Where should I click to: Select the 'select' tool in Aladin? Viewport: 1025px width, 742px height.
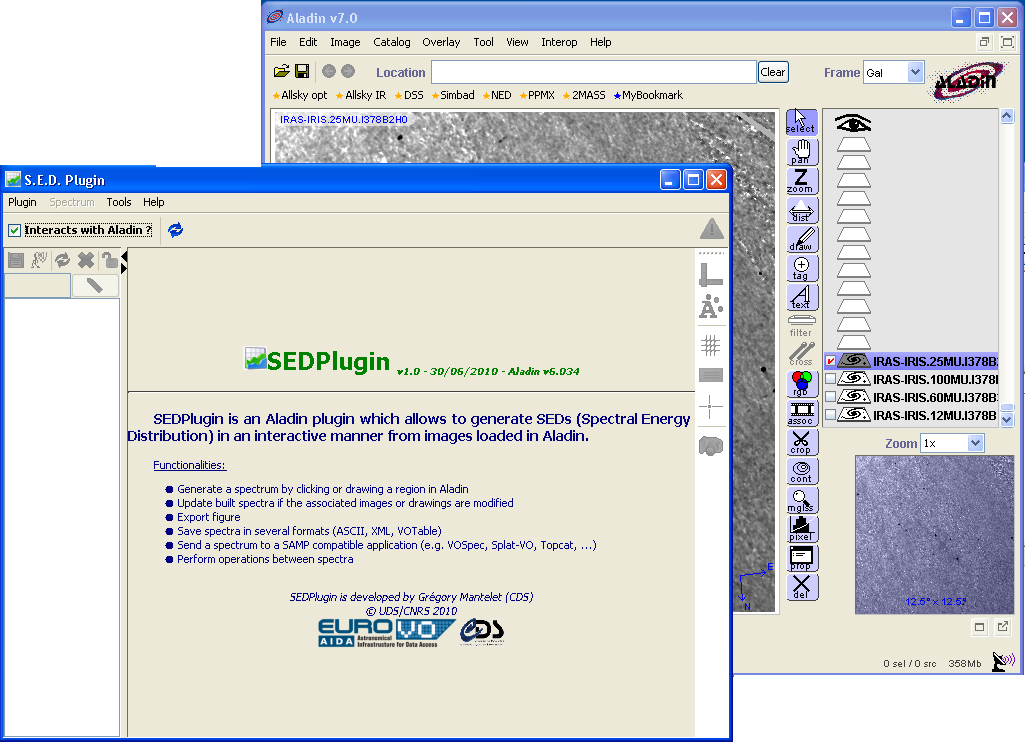click(801, 122)
